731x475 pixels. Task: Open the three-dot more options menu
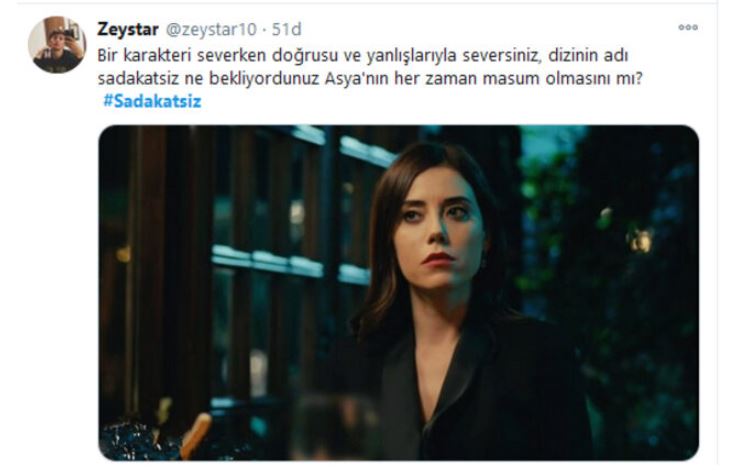[688, 28]
